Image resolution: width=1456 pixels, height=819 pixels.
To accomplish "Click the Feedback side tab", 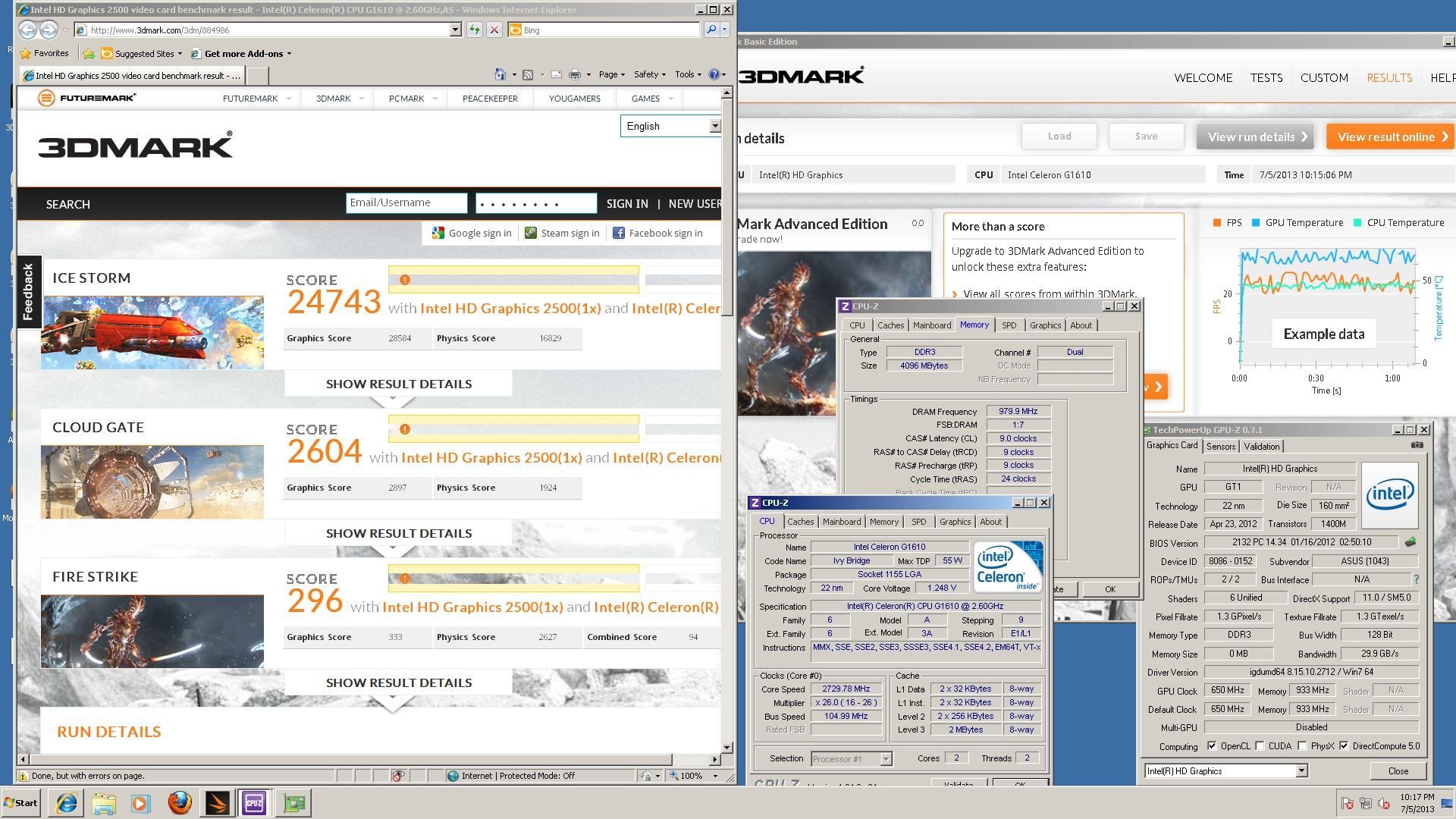I will [x=28, y=291].
